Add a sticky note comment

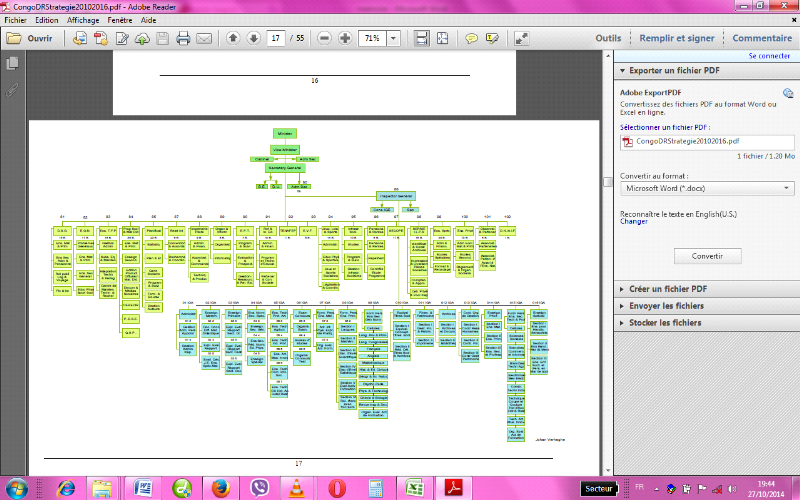[x=472, y=39]
